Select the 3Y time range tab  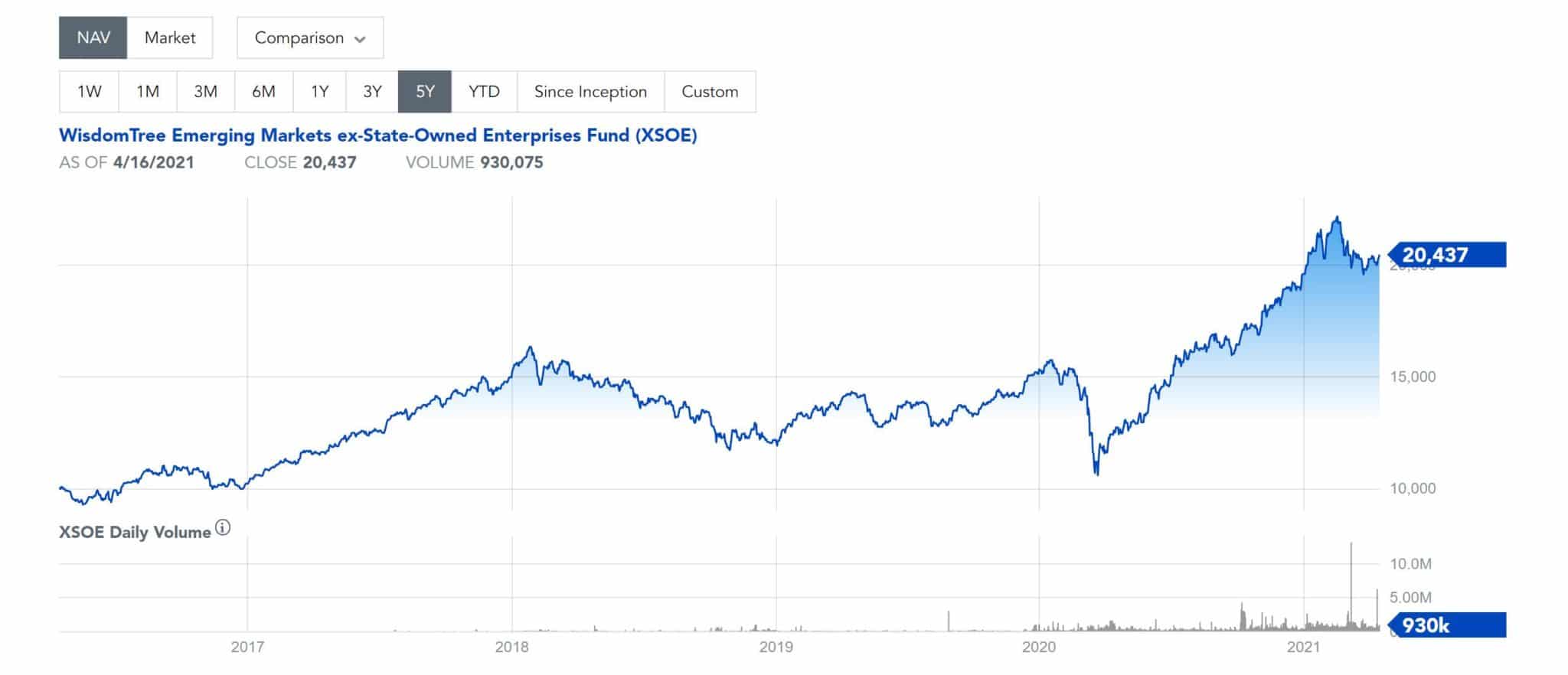coord(373,91)
